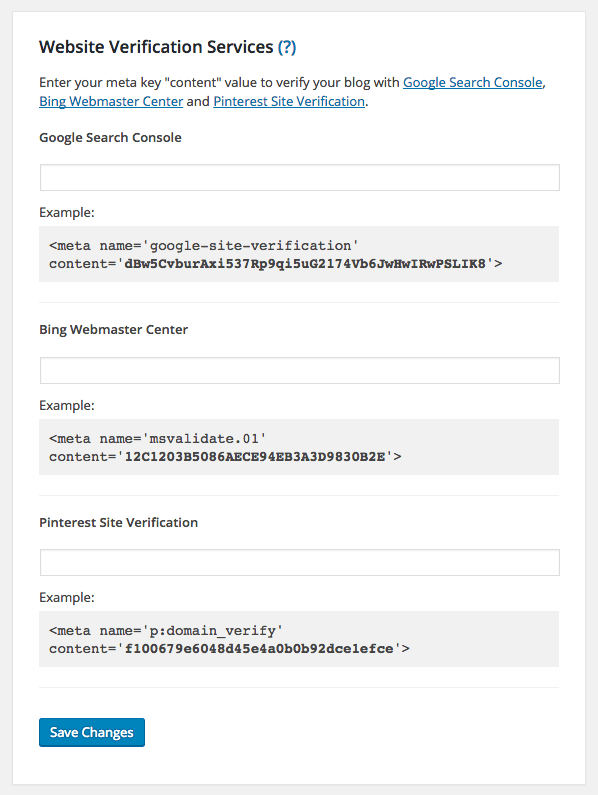Click the Bing Webmaster Center field label
The height and width of the screenshot is (795, 598).
tap(114, 330)
